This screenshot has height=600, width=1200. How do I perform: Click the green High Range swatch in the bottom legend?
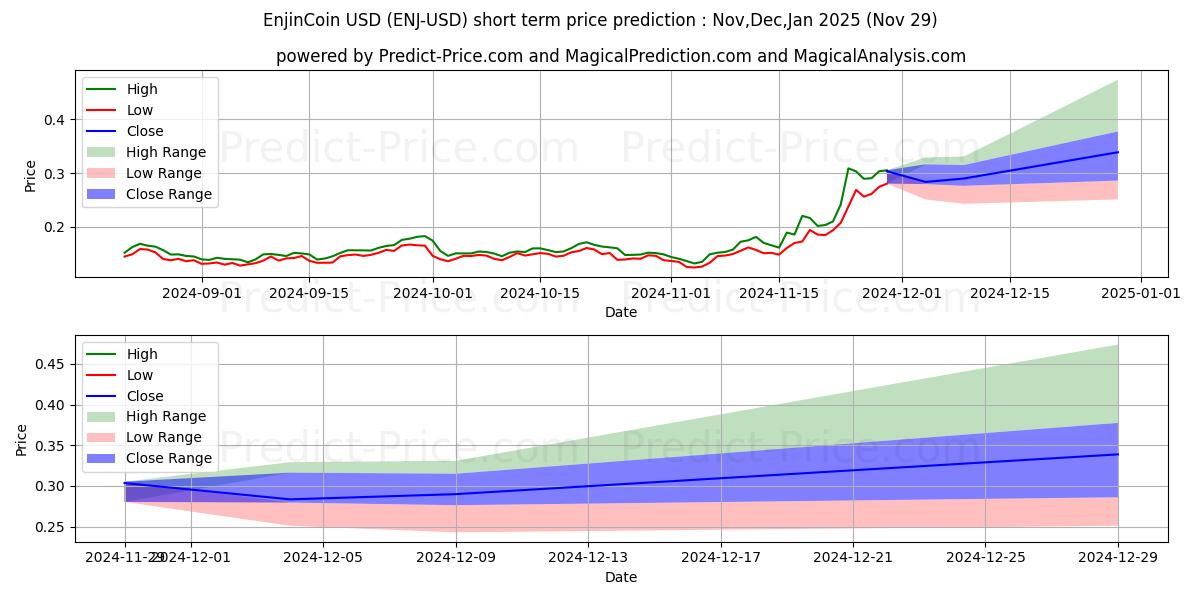click(103, 416)
